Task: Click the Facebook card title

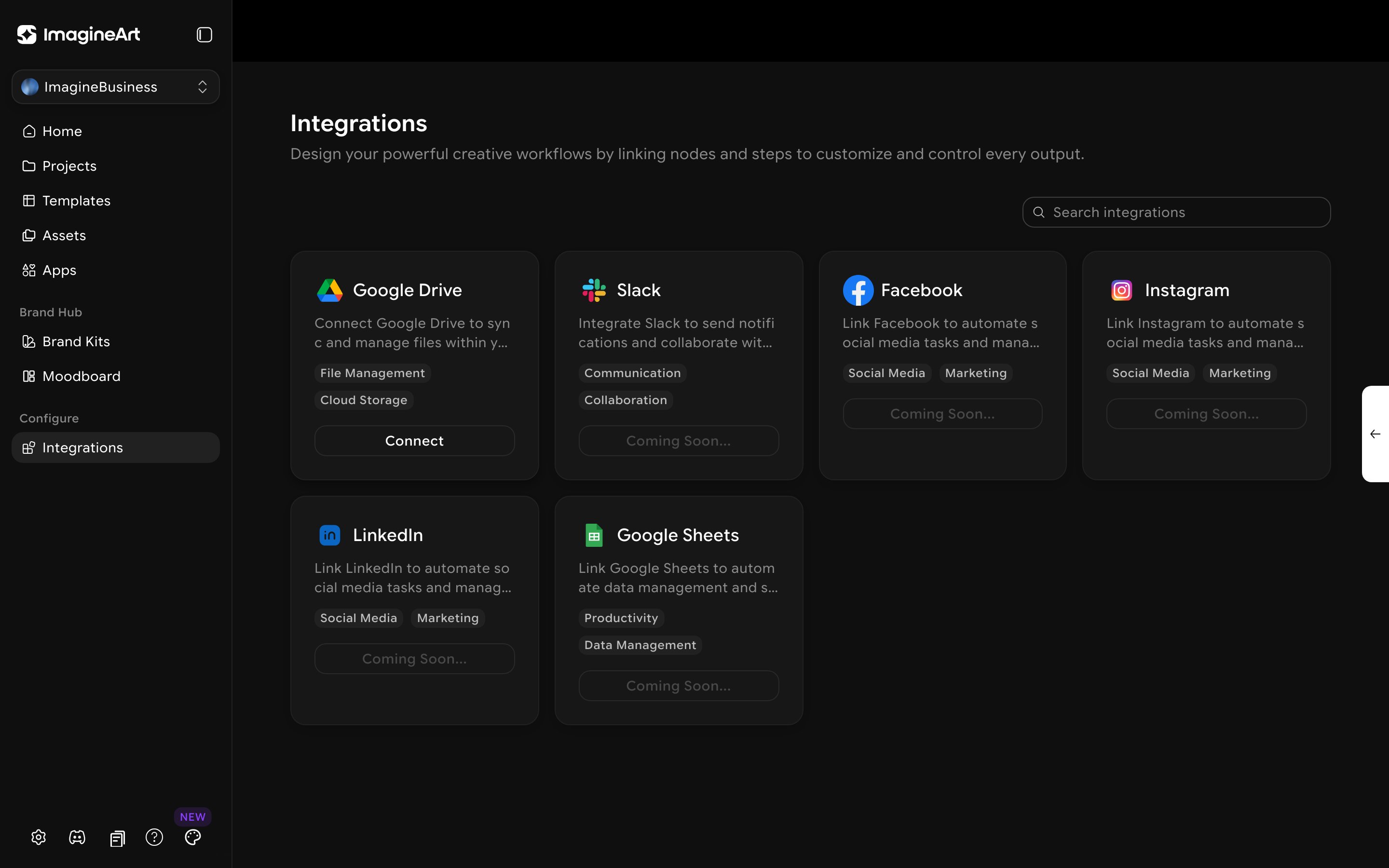Action: pos(922,290)
